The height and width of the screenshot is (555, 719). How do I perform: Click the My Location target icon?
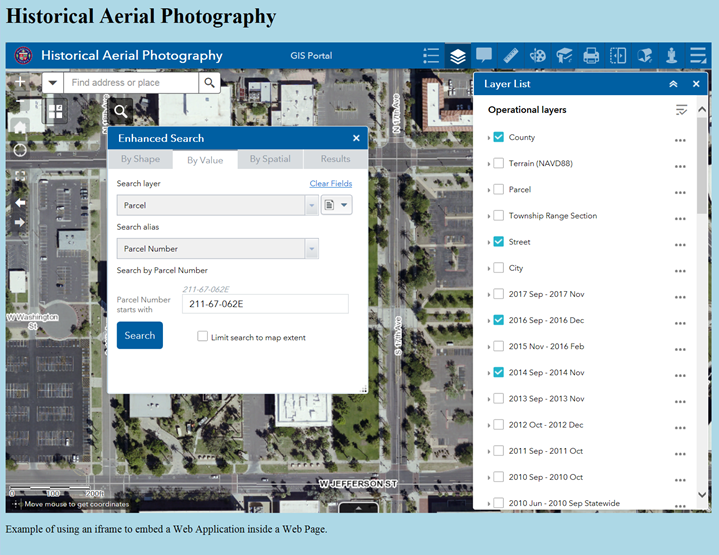point(20,150)
